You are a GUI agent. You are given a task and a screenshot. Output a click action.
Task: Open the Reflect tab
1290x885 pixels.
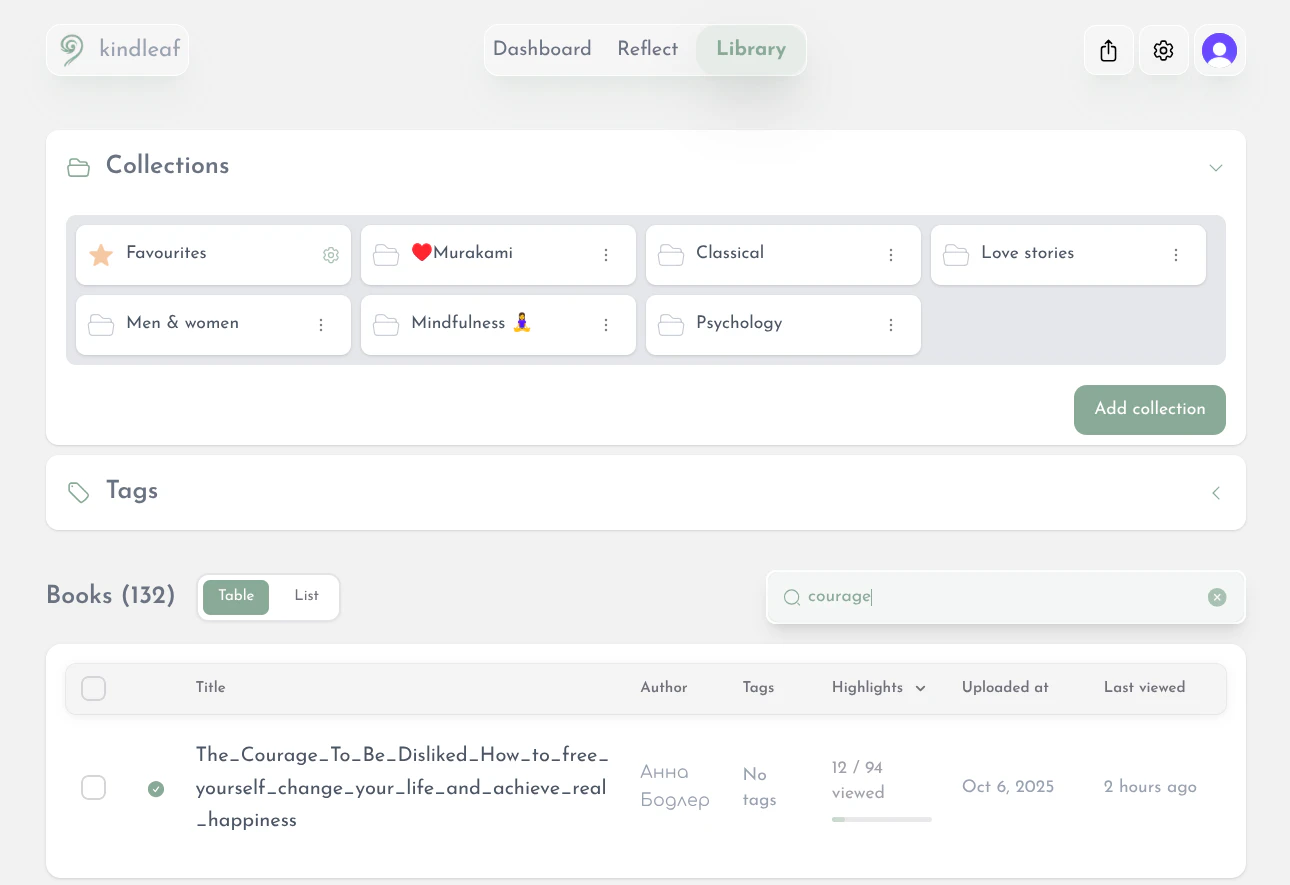coord(647,49)
